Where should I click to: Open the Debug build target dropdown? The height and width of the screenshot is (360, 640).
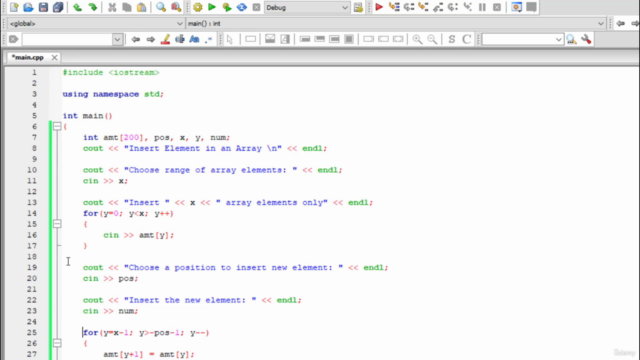pyautogui.click(x=307, y=7)
